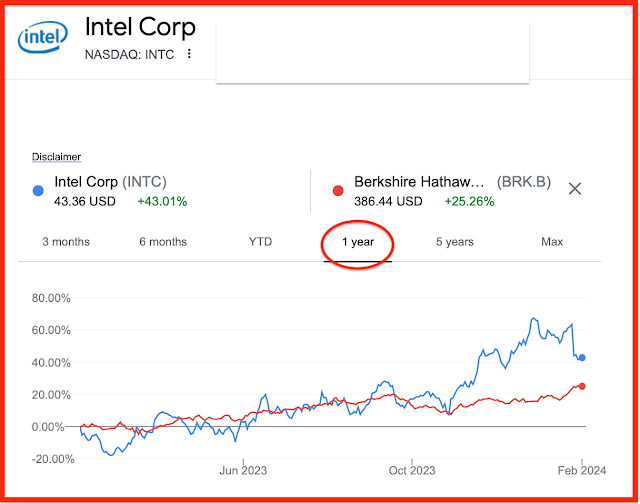Click the blue endpoint marker on the chart

[582, 357]
